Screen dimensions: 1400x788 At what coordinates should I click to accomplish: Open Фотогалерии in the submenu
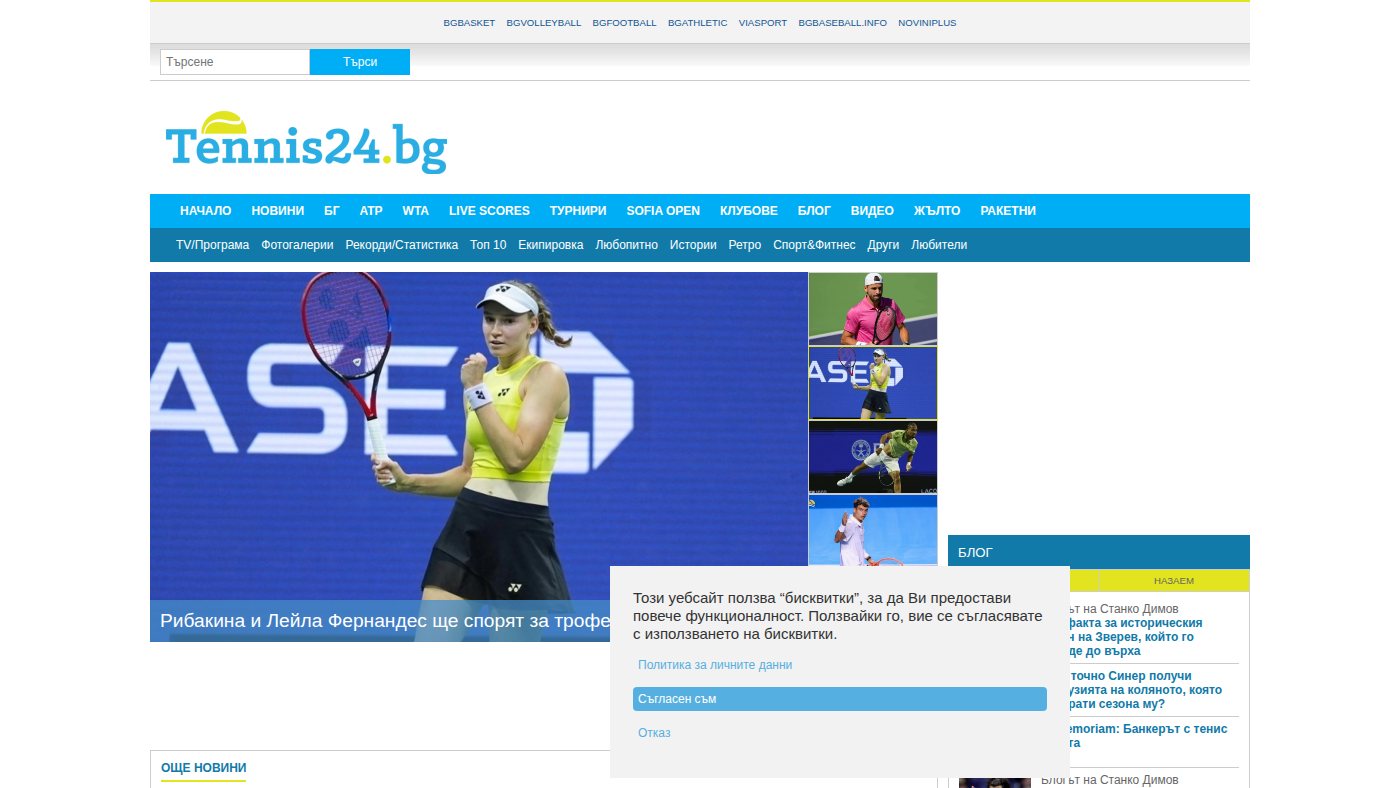297,245
